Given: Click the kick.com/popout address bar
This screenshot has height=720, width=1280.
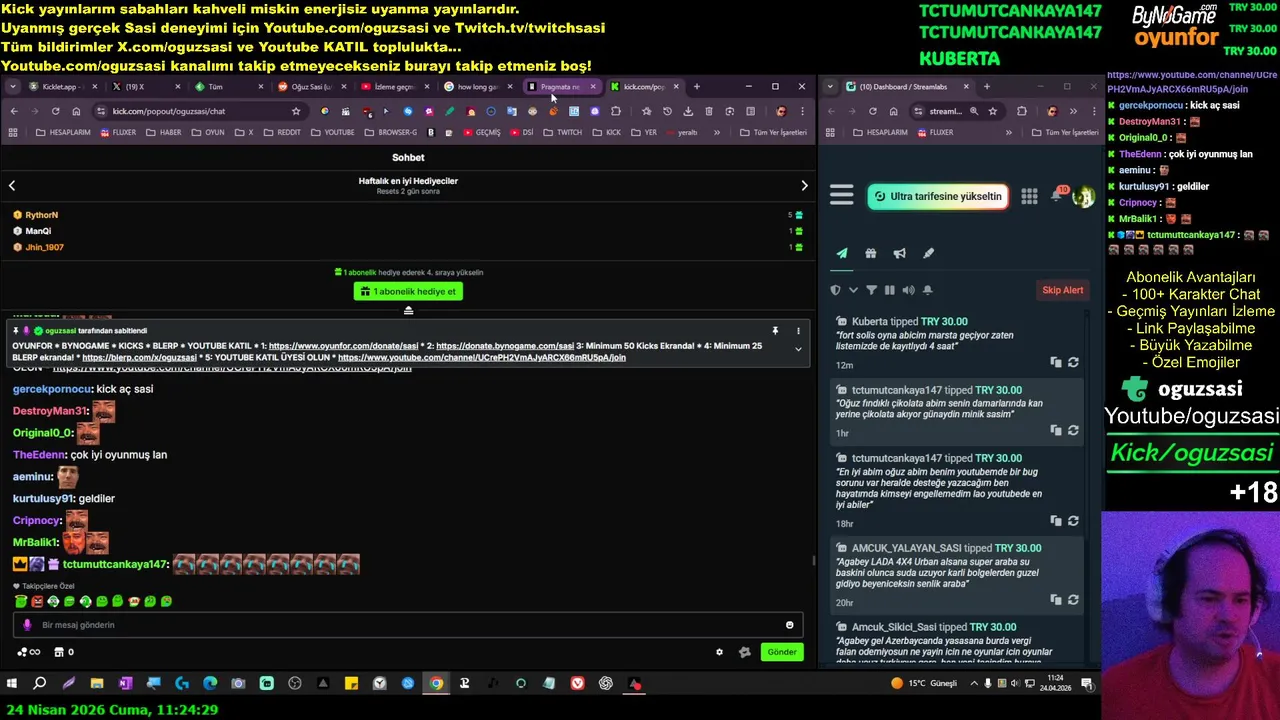Looking at the screenshot, I should pyautogui.click(x=200, y=111).
